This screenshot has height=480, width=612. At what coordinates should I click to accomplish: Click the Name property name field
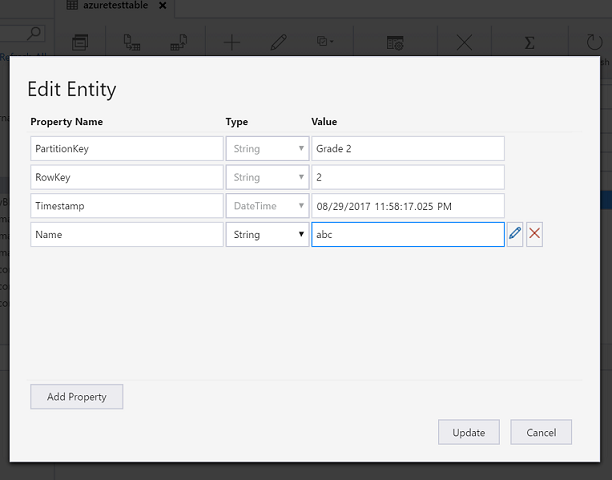pyautogui.click(x=127, y=234)
